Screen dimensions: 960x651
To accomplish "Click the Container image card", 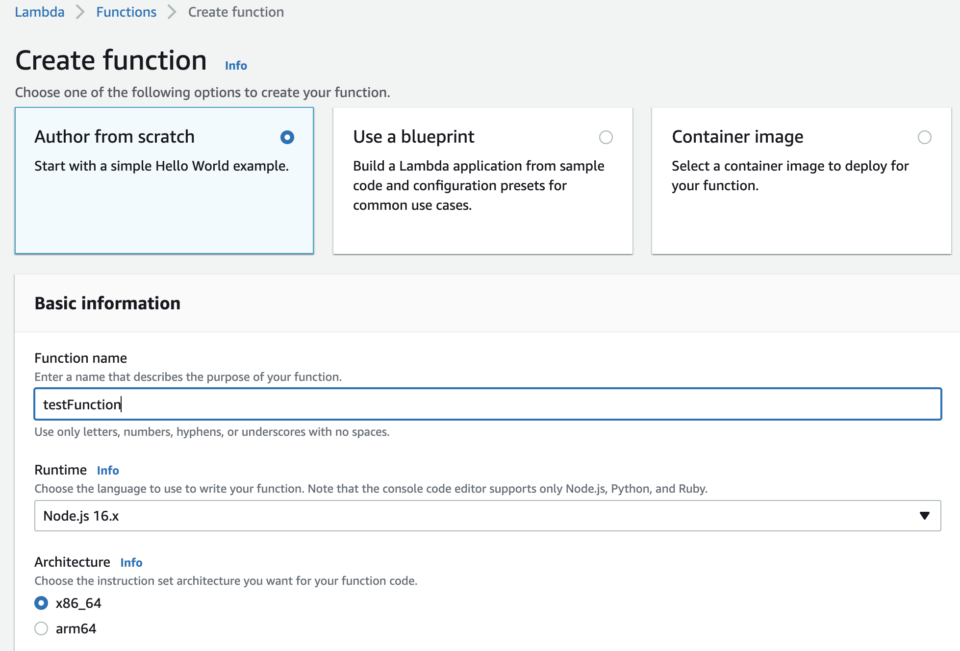I will tap(800, 180).
